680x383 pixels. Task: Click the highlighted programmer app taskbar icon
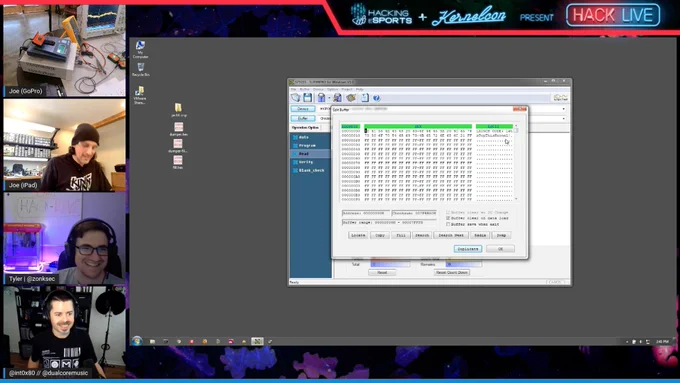[x=257, y=341]
